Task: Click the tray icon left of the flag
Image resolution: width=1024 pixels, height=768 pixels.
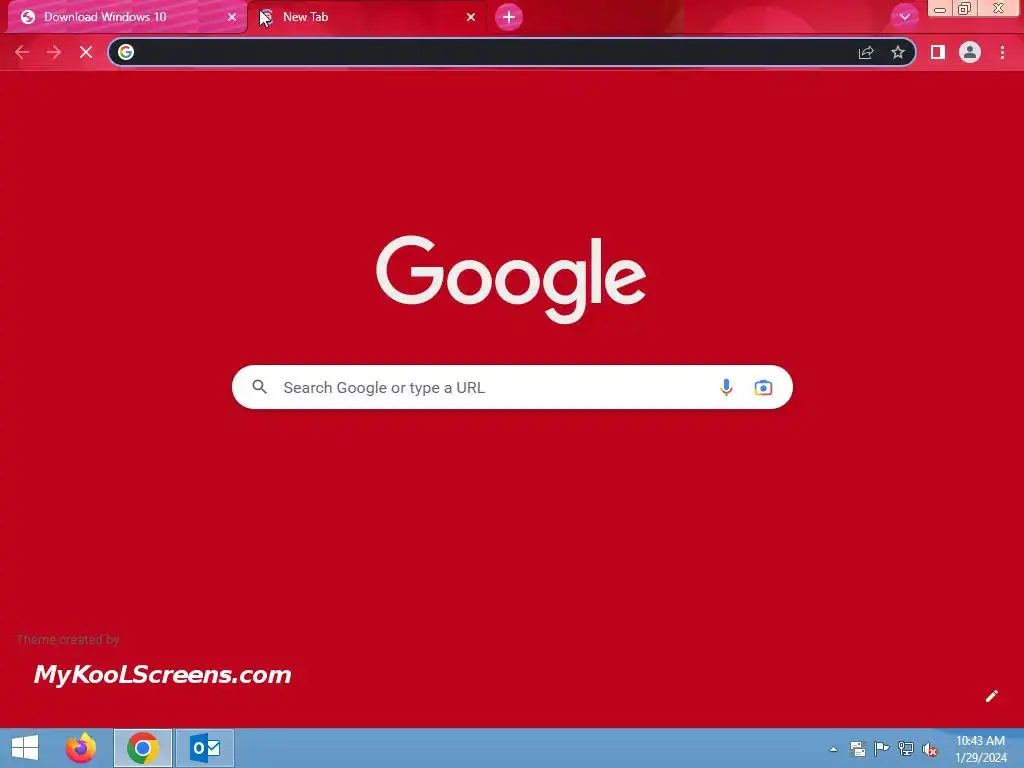Action: (857, 748)
